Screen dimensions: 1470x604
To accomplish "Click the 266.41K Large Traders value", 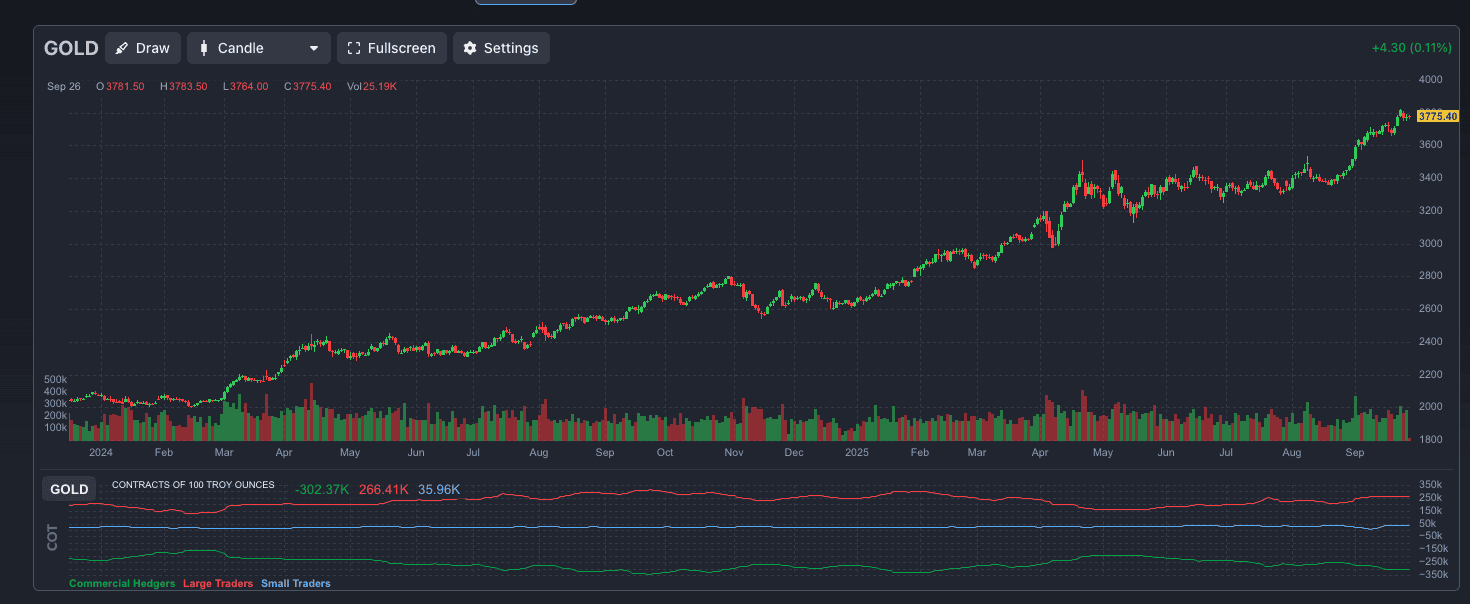I will (383, 490).
